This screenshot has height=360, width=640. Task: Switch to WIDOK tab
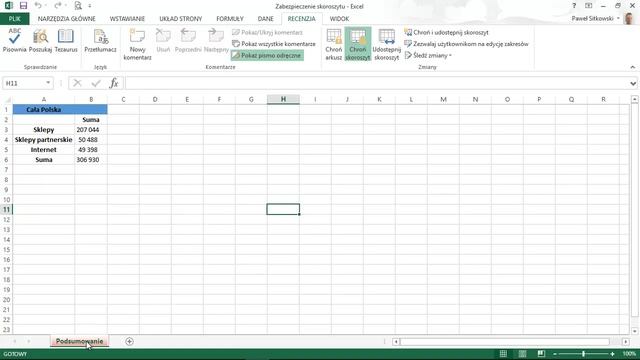click(x=339, y=19)
